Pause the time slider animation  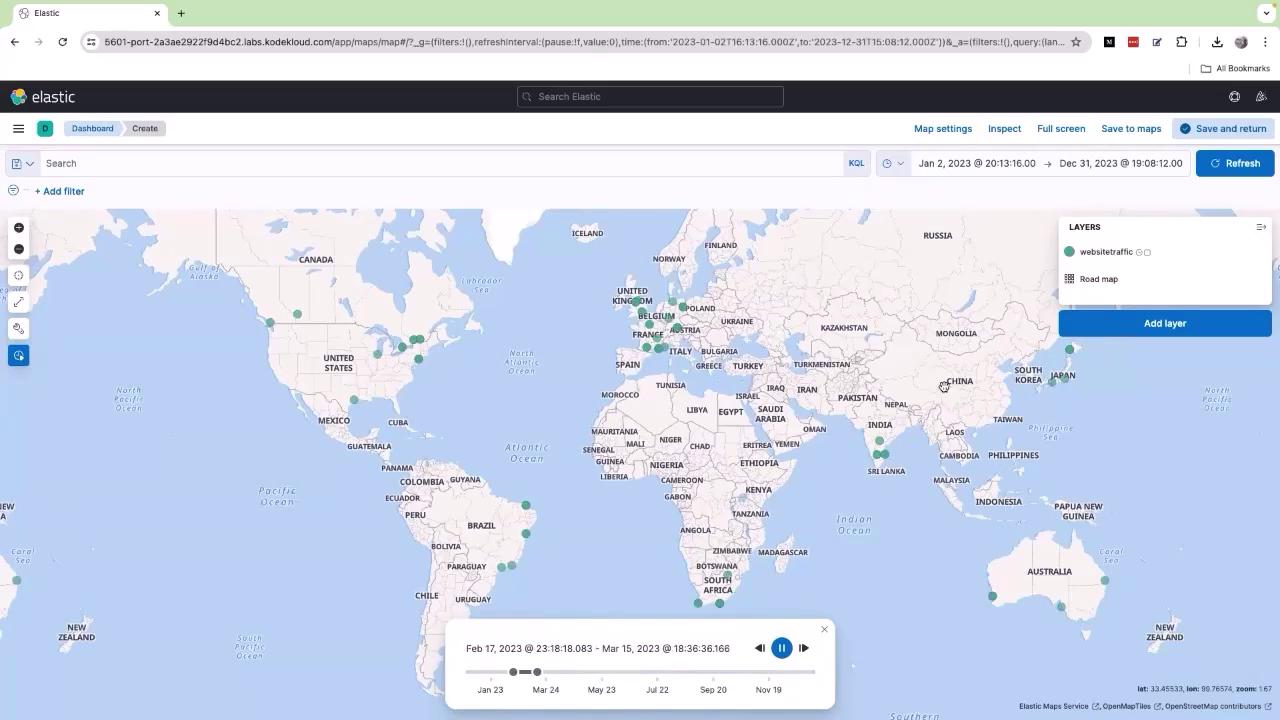pyautogui.click(x=782, y=648)
